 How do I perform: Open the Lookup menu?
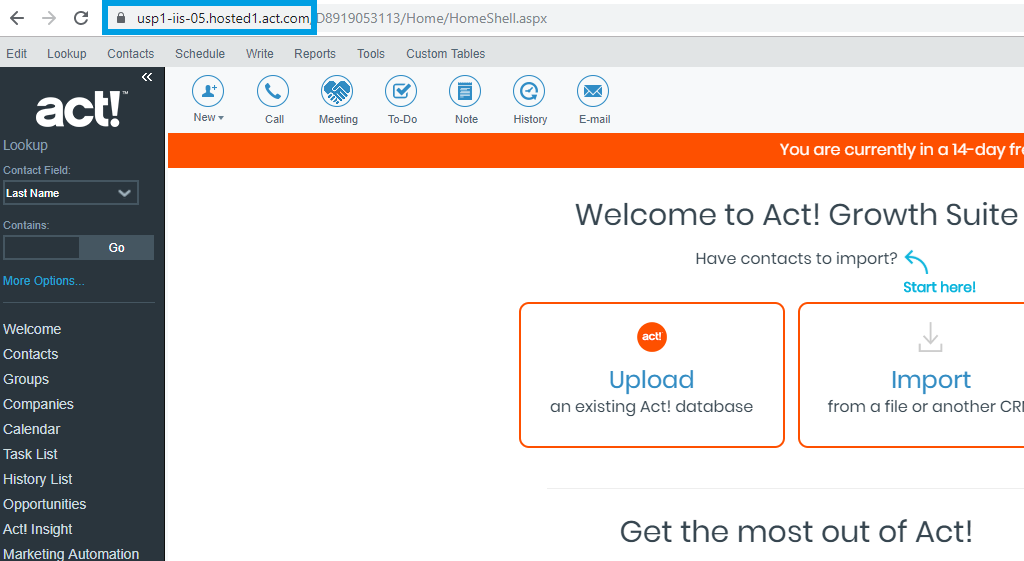pyautogui.click(x=67, y=54)
